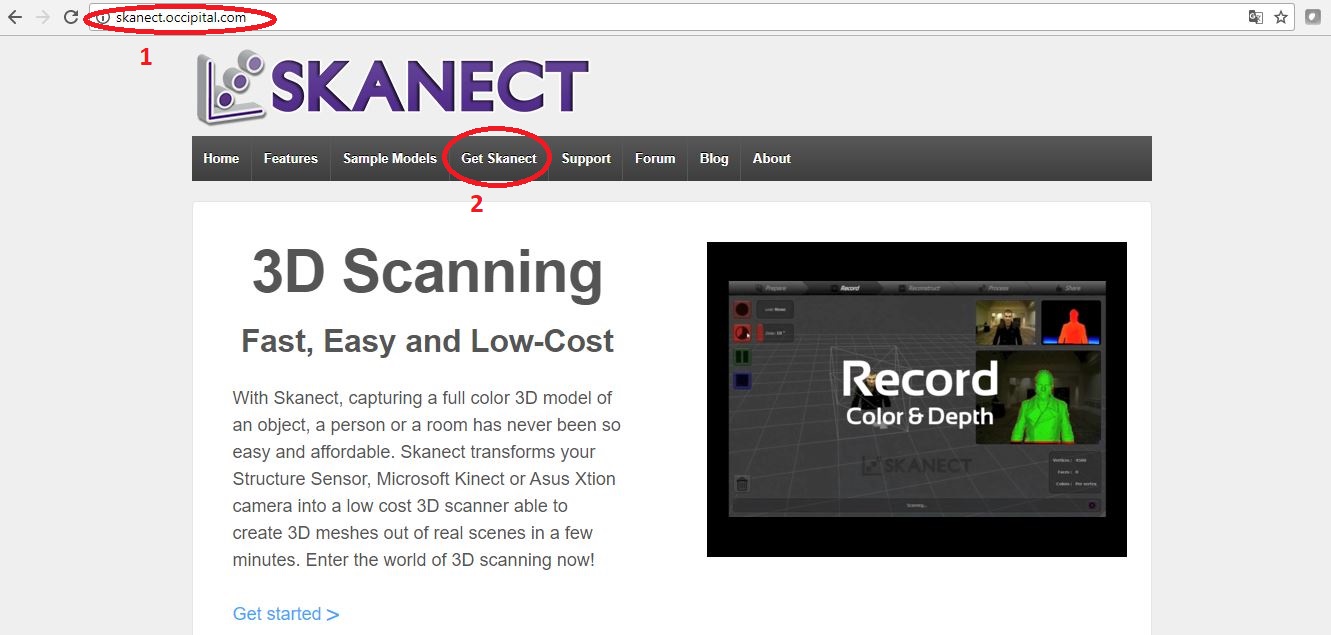Bookmark this page with the star icon
The width and height of the screenshot is (1331, 635).
(x=1281, y=17)
